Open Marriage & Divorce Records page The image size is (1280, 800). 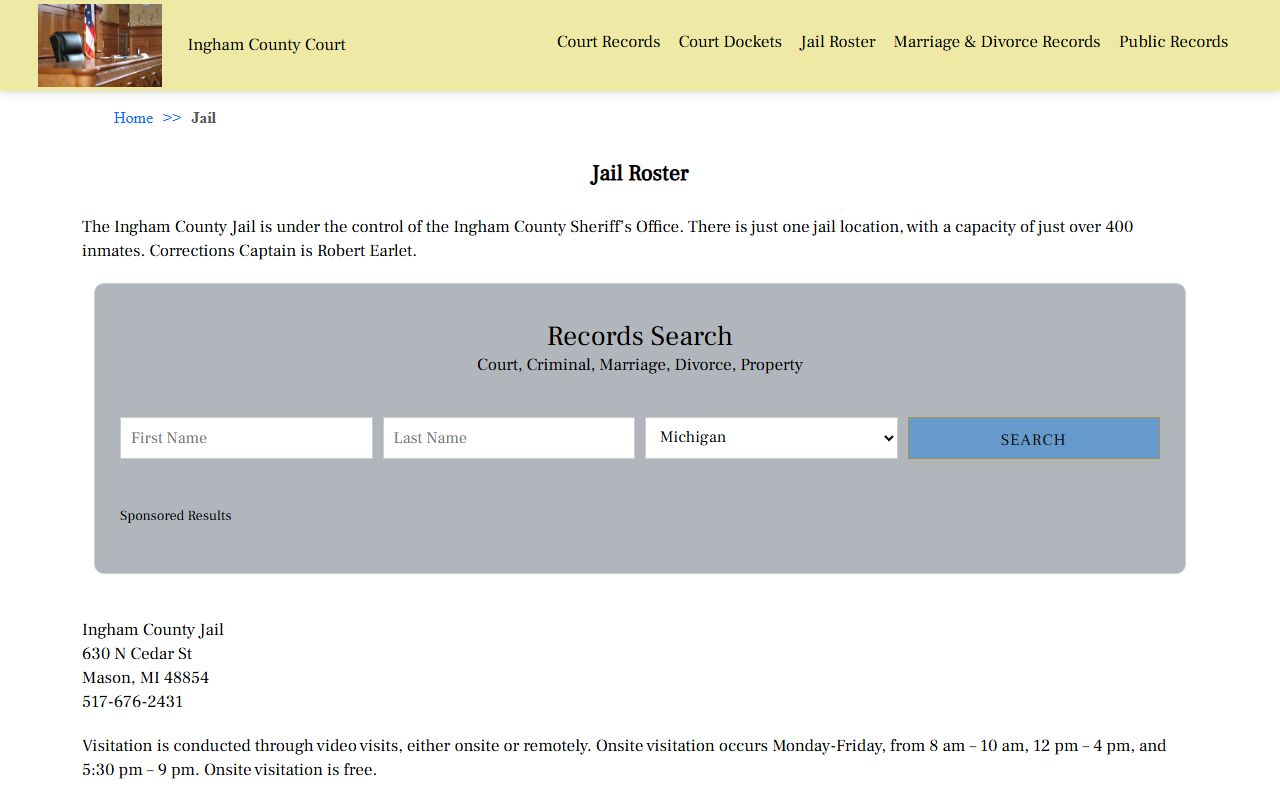pos(997,42)
